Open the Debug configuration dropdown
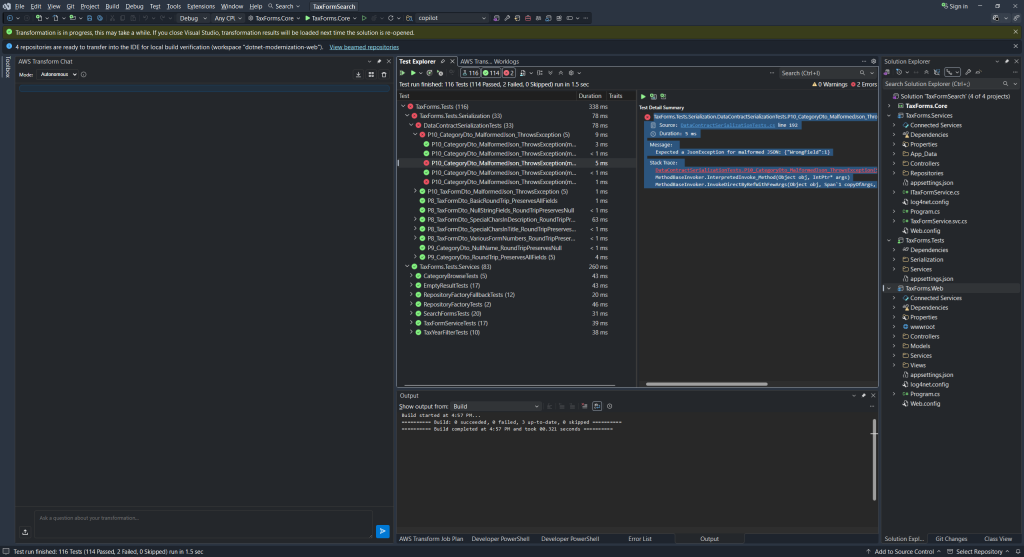 point(193,18)
